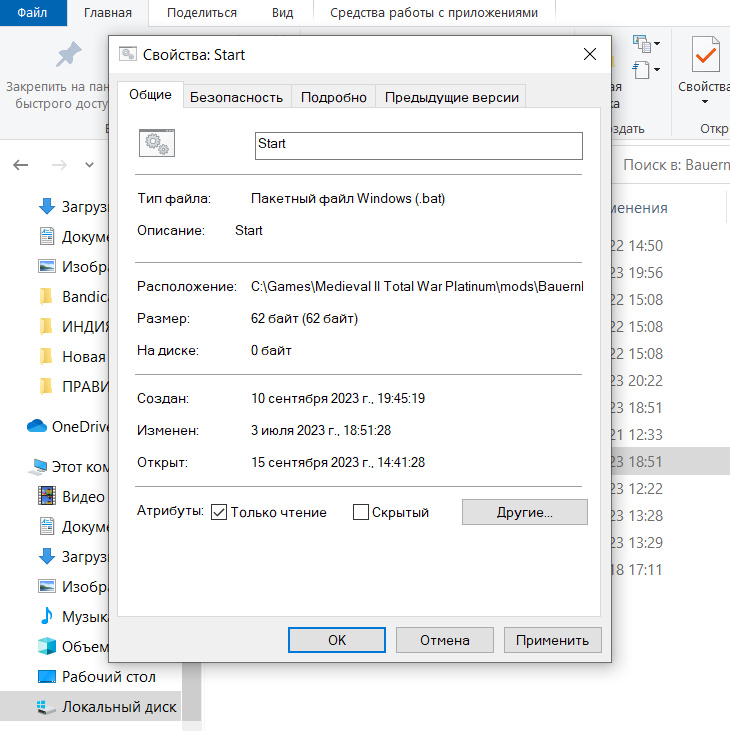Click file row dated 13:28 in Explorer

point(670,516)
